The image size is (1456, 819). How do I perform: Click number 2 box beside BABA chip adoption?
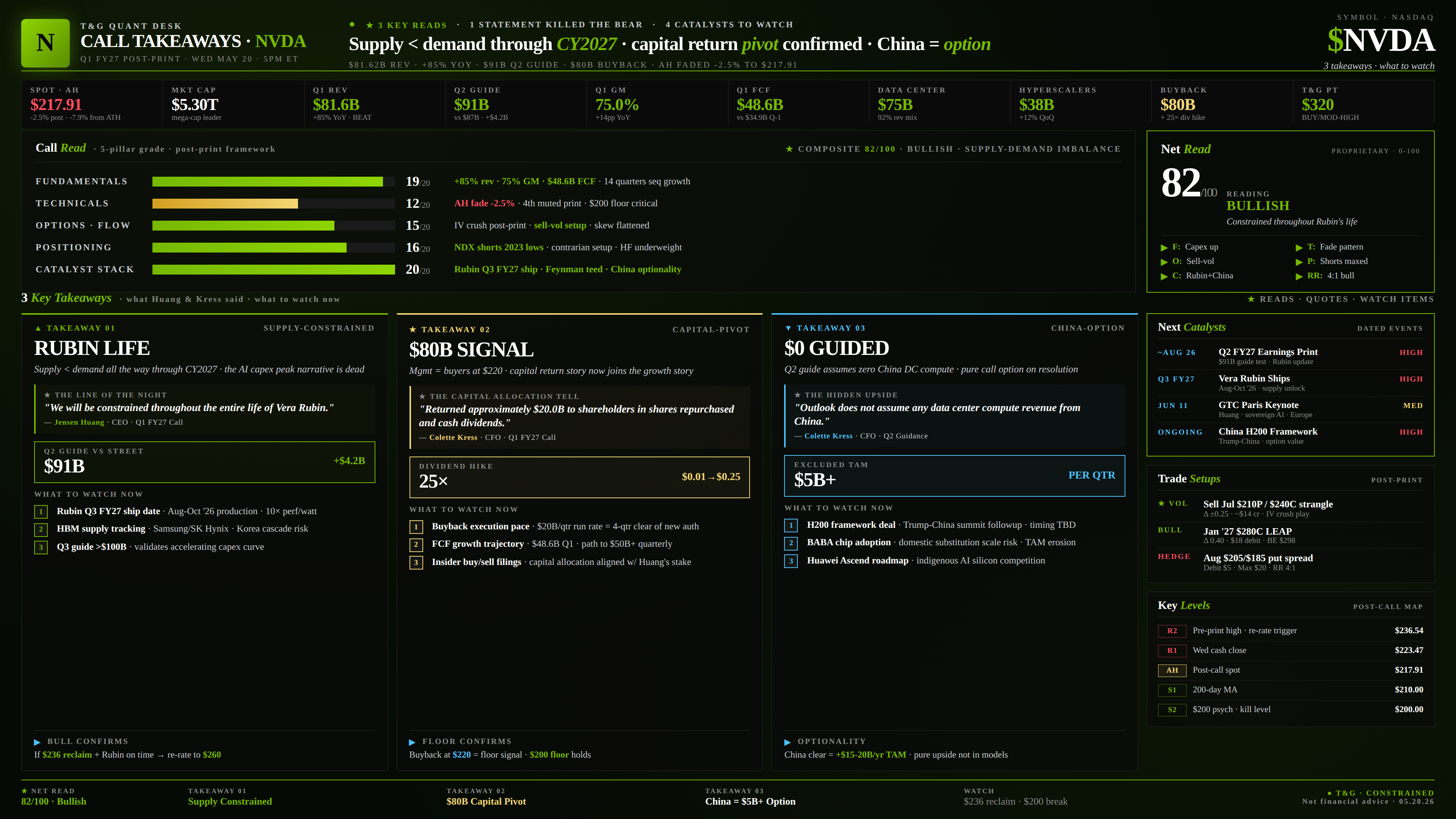click(x=791, y=543)
